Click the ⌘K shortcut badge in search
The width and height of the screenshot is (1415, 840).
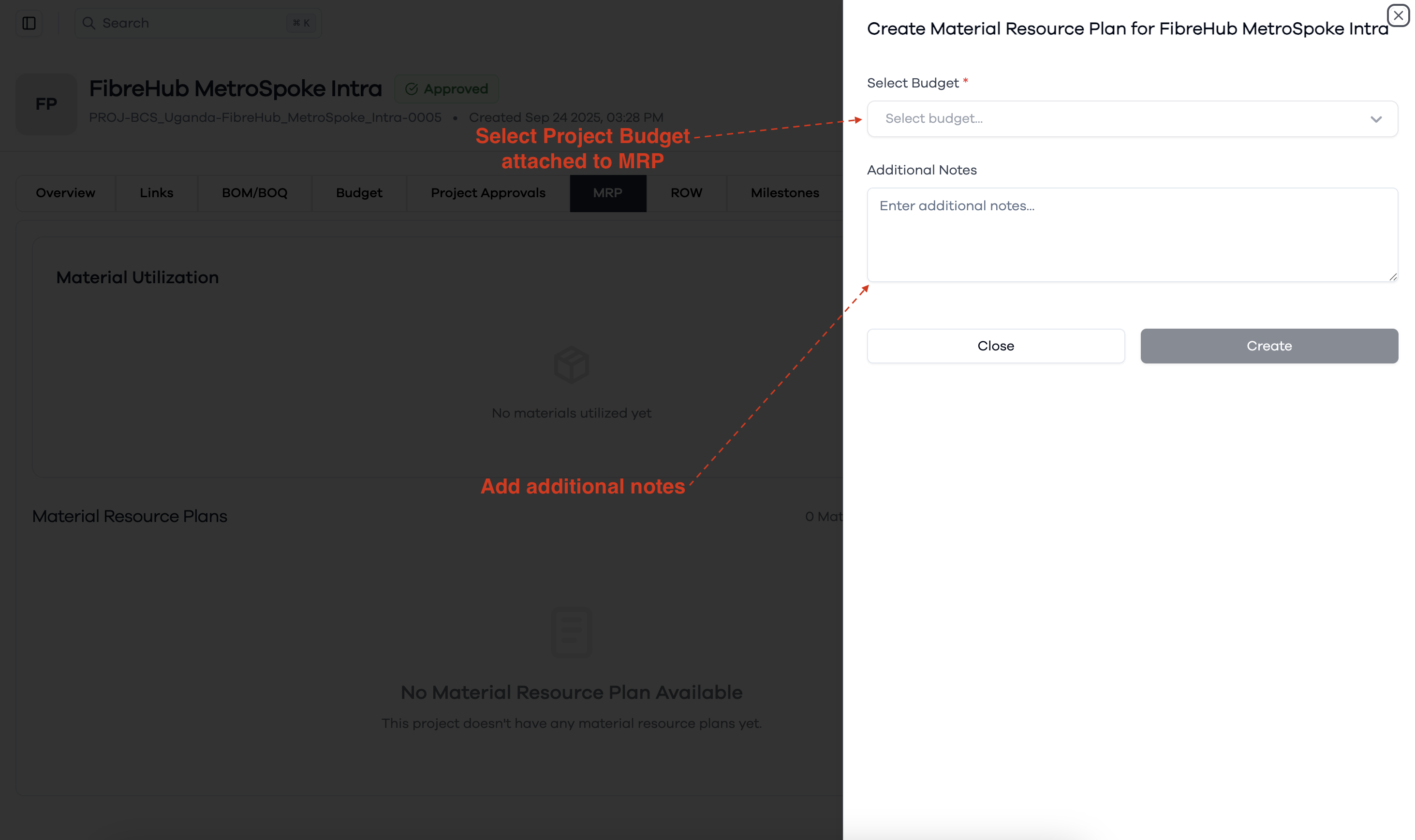301,23
